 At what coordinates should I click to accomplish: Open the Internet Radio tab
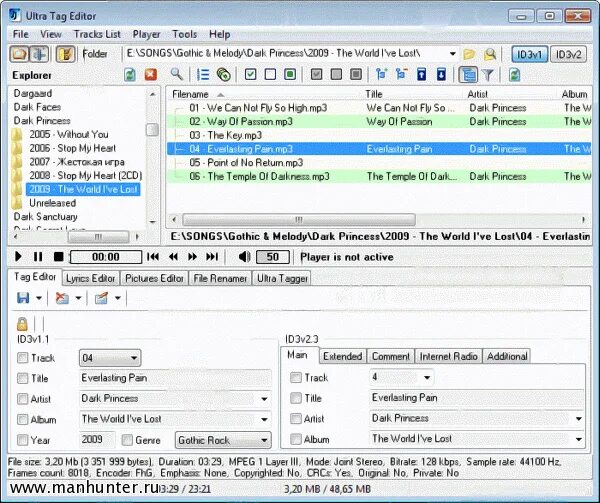(x=448, y=356)
